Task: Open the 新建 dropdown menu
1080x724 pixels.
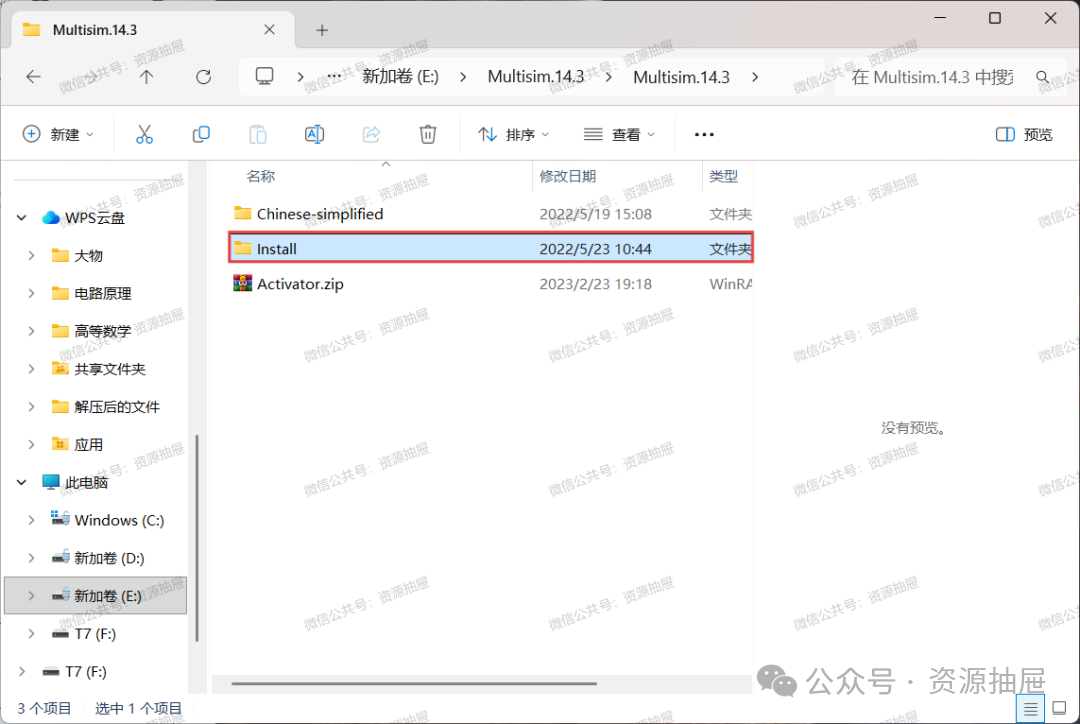Action: [58, 134]
